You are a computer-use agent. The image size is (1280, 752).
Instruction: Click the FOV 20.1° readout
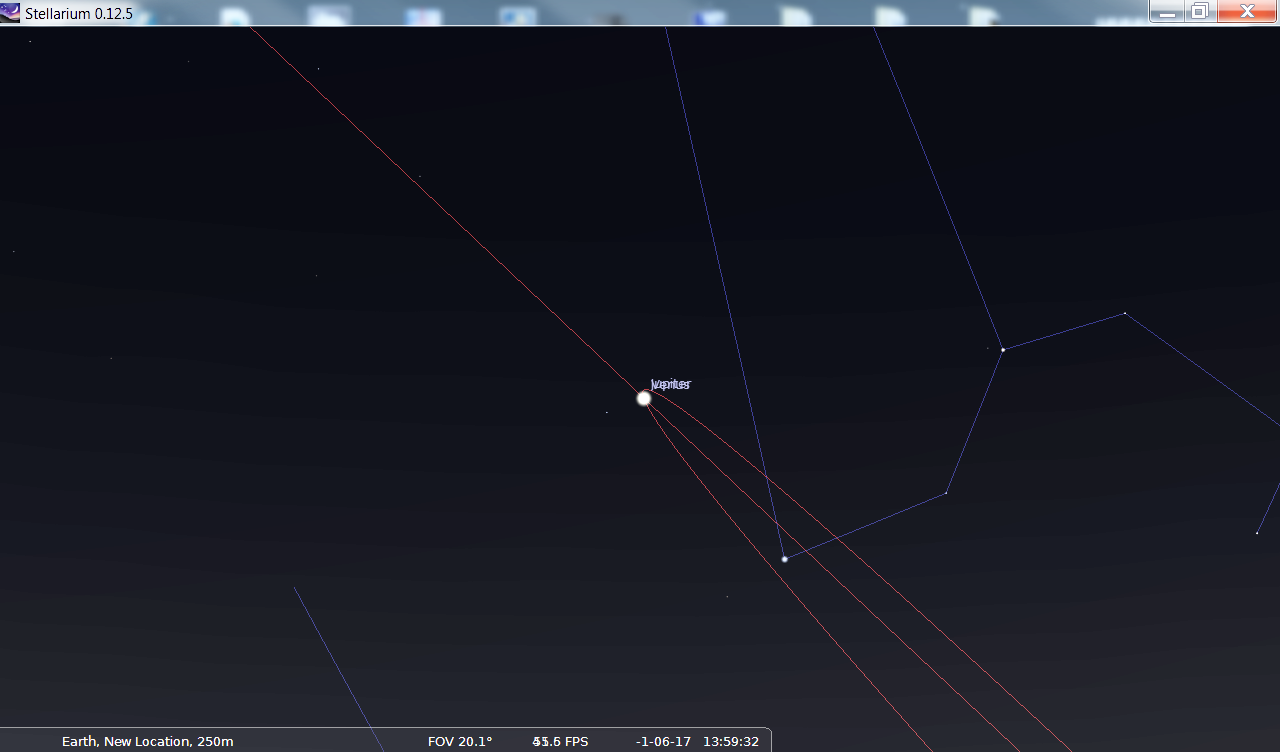(460, 741)
